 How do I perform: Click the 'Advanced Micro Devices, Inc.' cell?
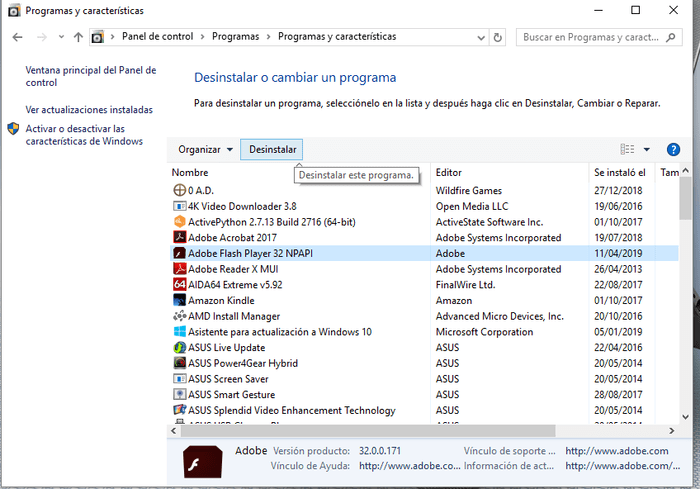coord(499,316)
